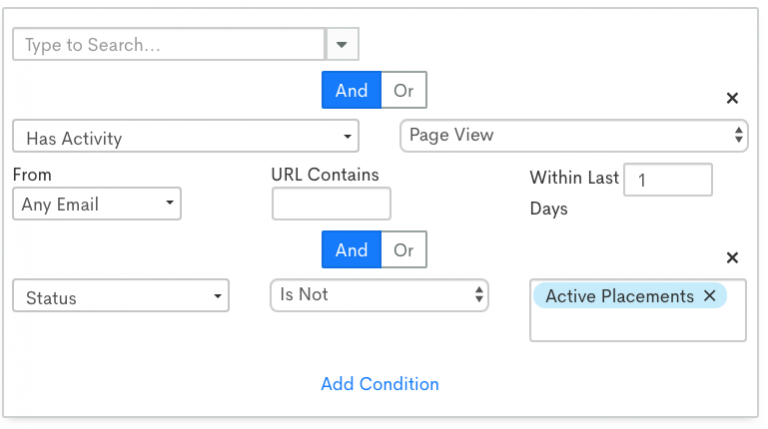Open the Any Email dropdown
Image resolution: width=768 pixels, height=429 pixels.
pos(97,204)
